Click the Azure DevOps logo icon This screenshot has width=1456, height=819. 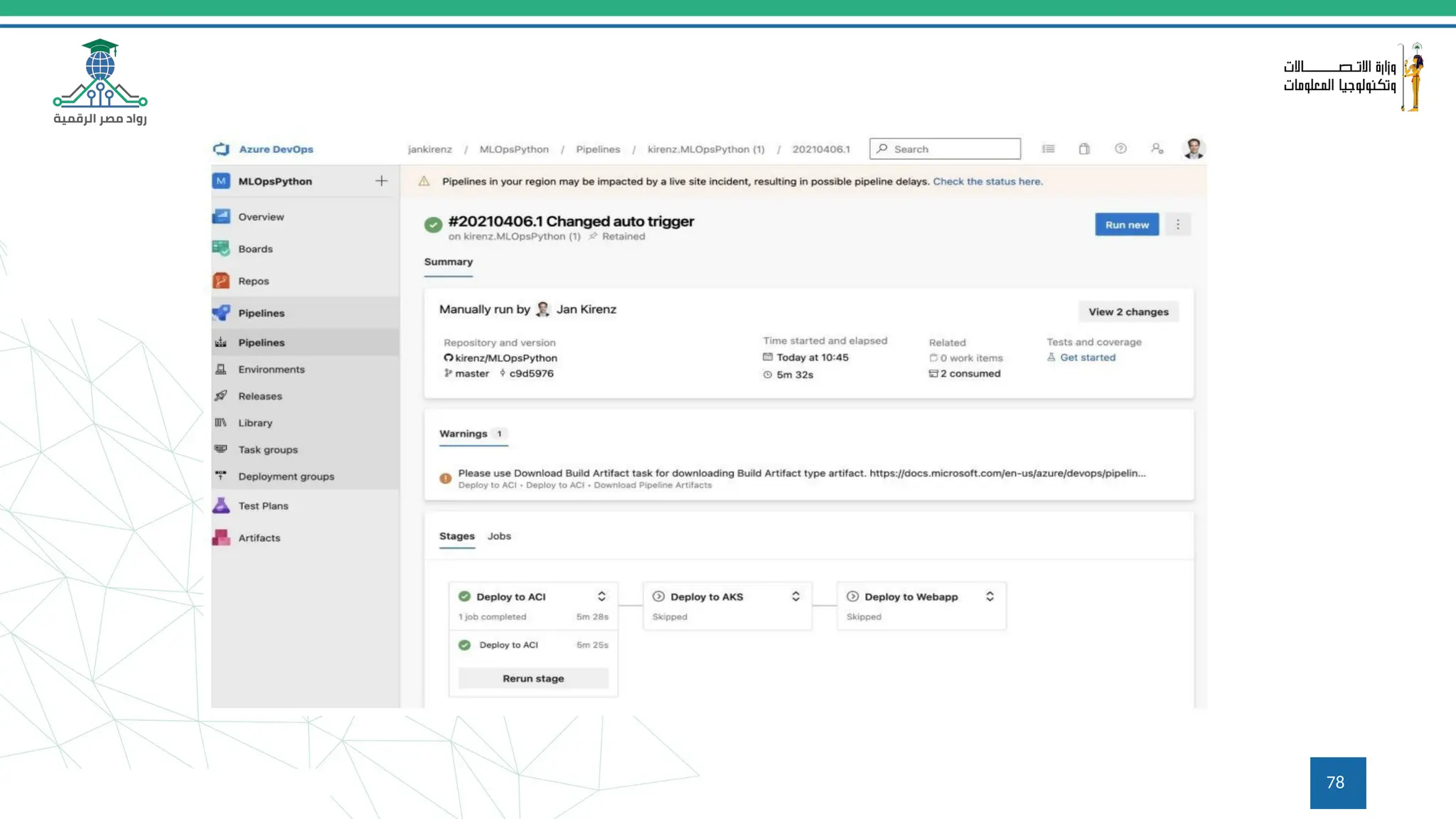point(221,149)
